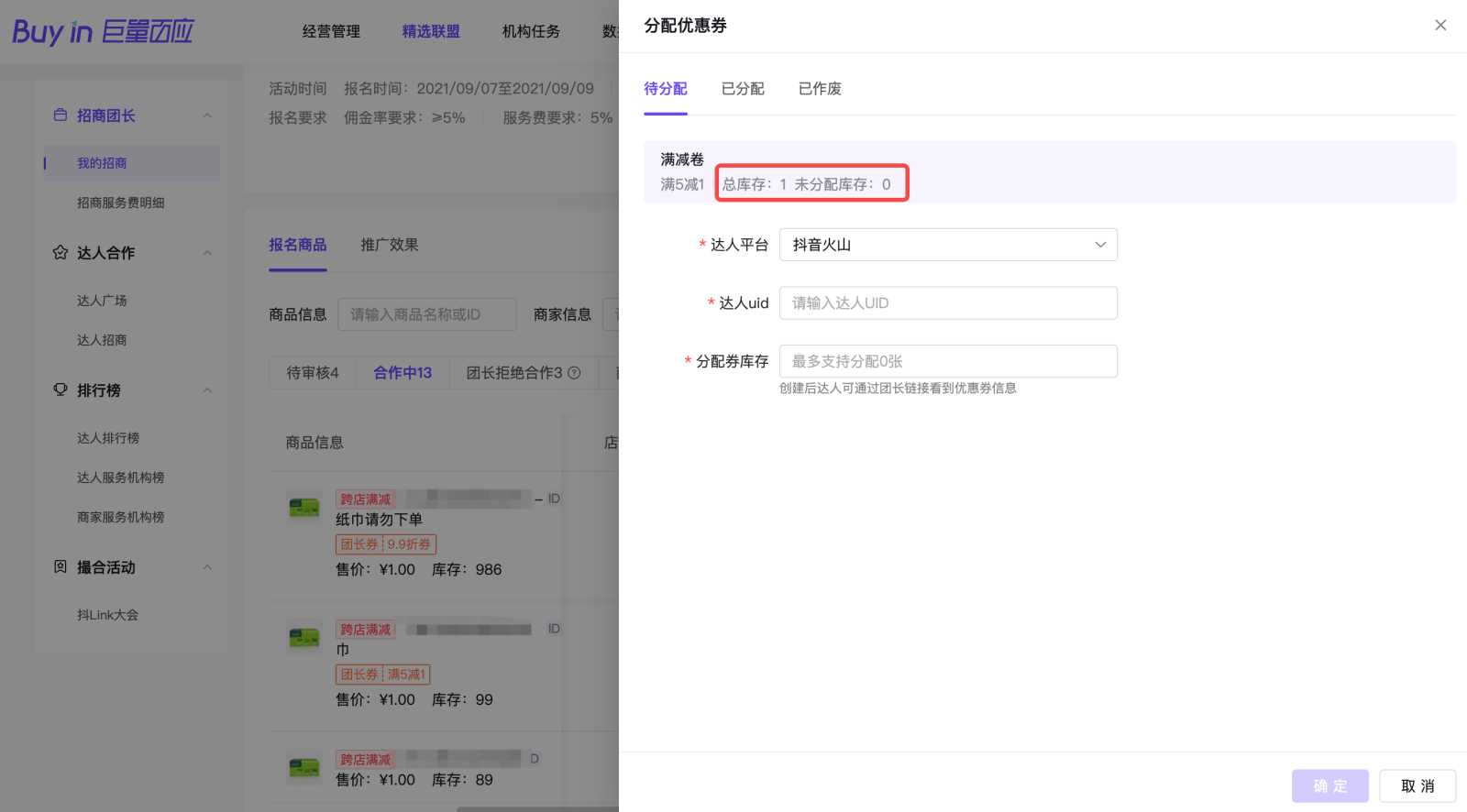Open the 达人平台 dropdown showing 抖音火山
1467x812 pixels.
pos(948,245)
